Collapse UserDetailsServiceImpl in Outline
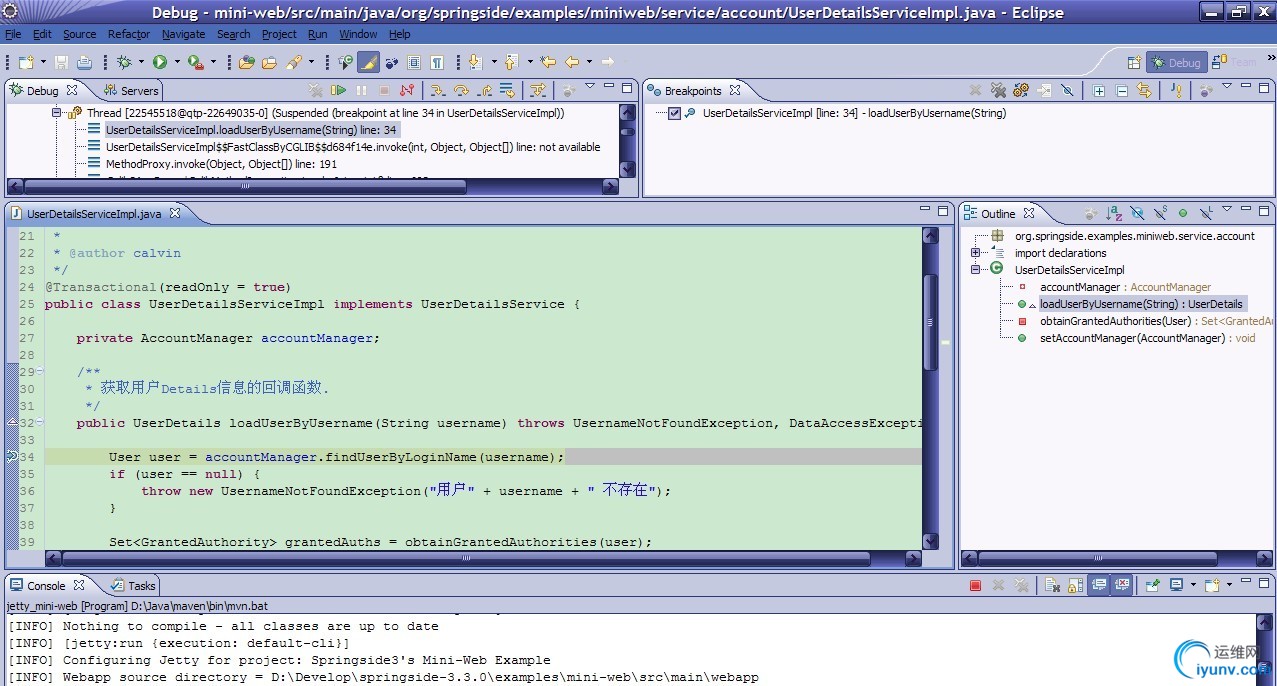Viewport: 1277px width, 686px height. click(x=975, y=270)
